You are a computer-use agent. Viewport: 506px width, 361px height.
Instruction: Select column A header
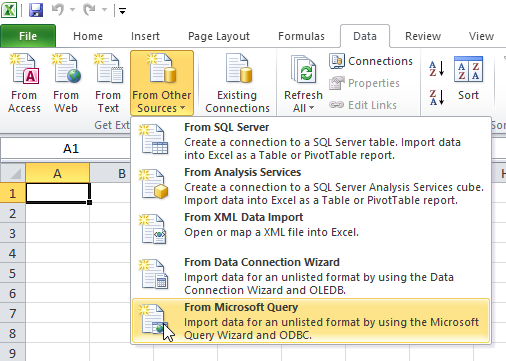57,173
